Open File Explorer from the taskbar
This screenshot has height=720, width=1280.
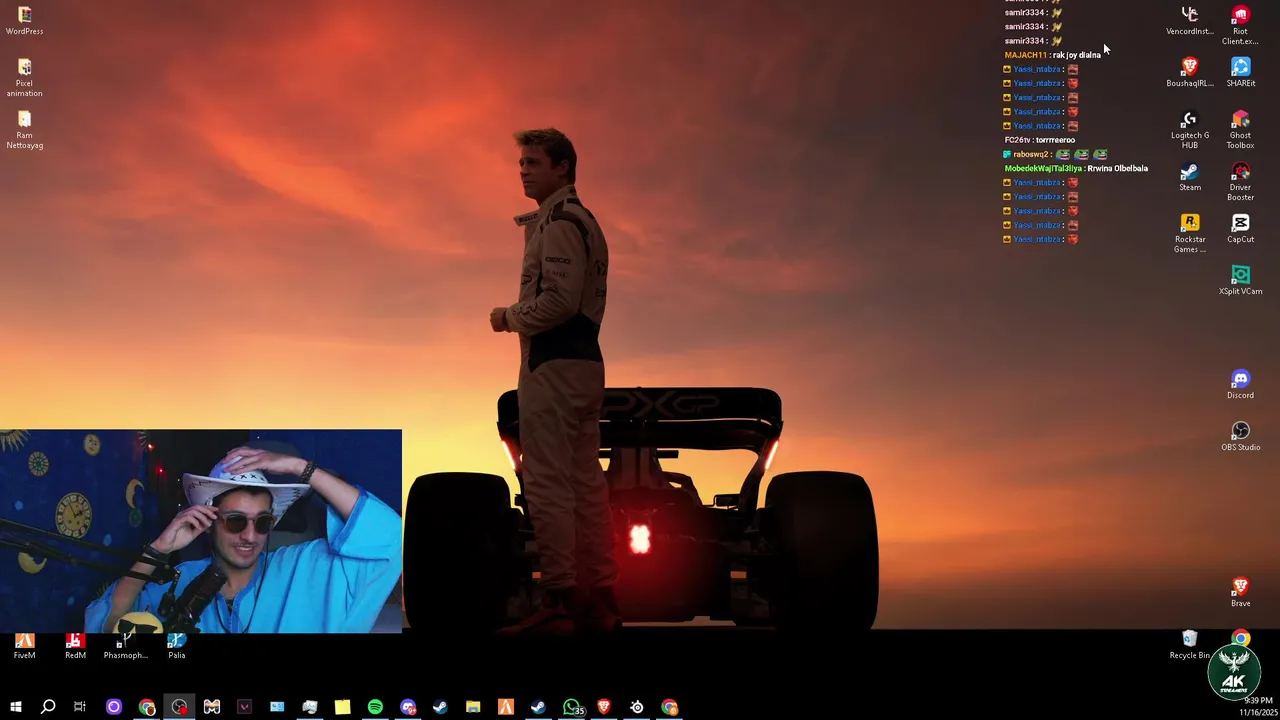(x=473, y=707)
